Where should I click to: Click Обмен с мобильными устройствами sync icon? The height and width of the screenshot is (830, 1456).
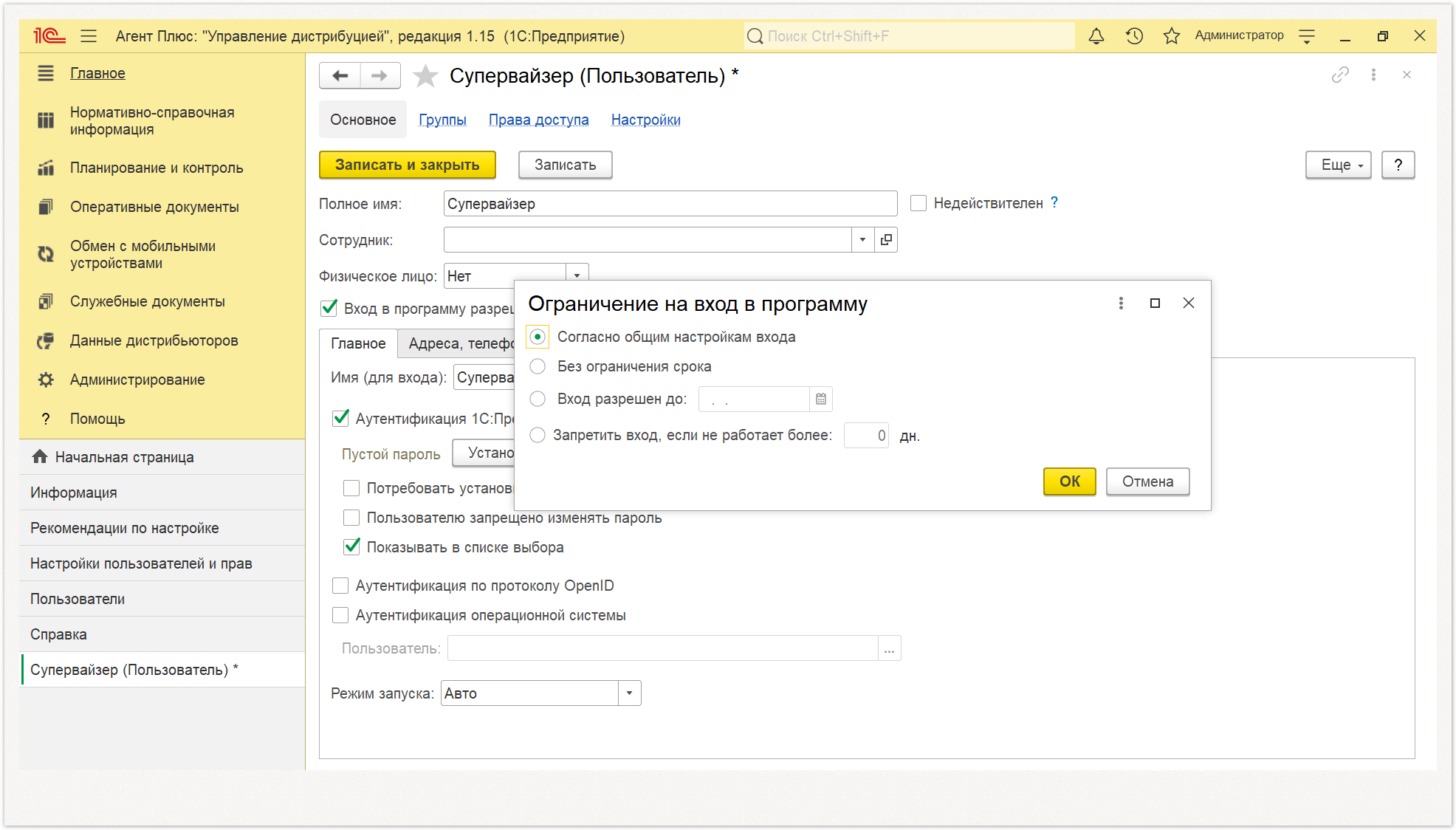click(x=46, y=254)
